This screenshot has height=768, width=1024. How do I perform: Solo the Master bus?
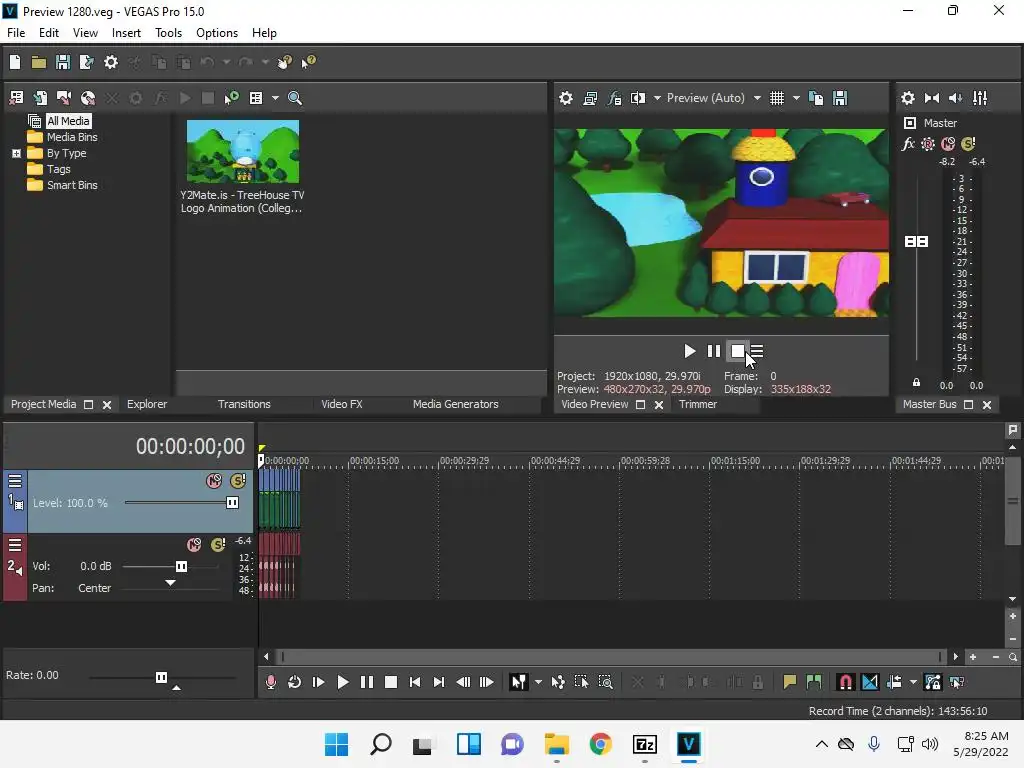click(x=968, y=144)
